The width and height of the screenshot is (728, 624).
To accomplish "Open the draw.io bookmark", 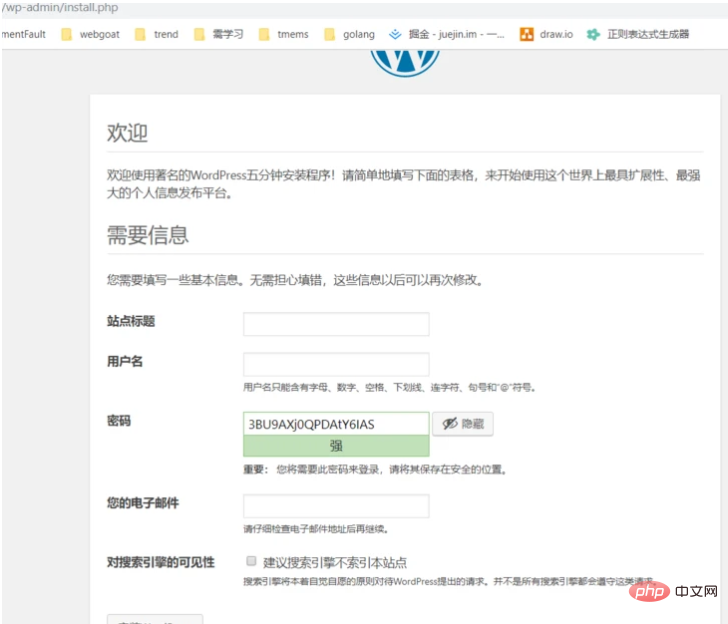I will [x=546, y=34].
